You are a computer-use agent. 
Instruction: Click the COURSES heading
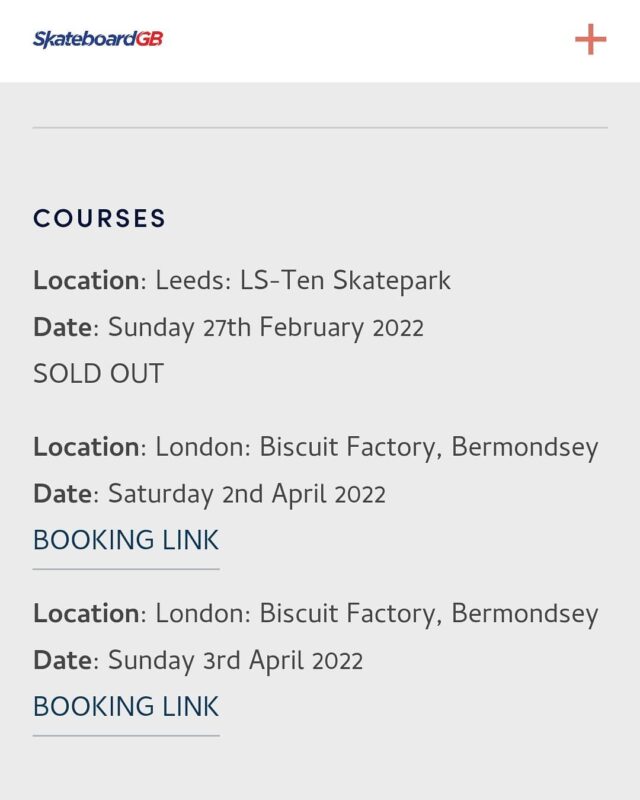click(x=100, y=218)
